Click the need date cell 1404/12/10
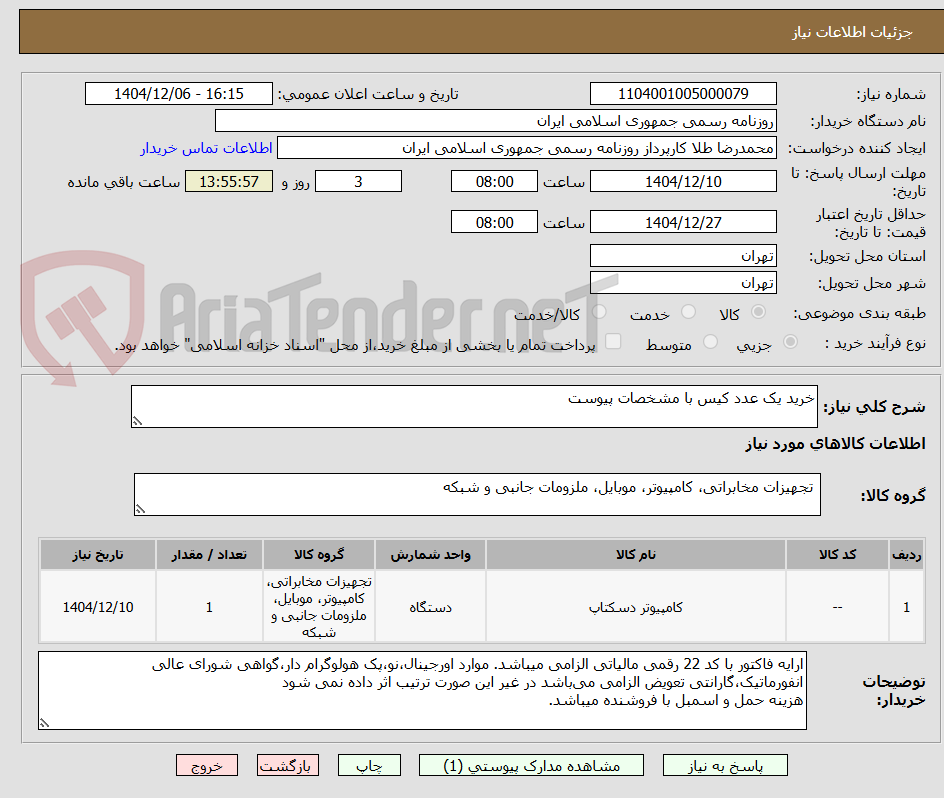The width and height of the screenshot is (944, 798). click(x=98, y=607)
